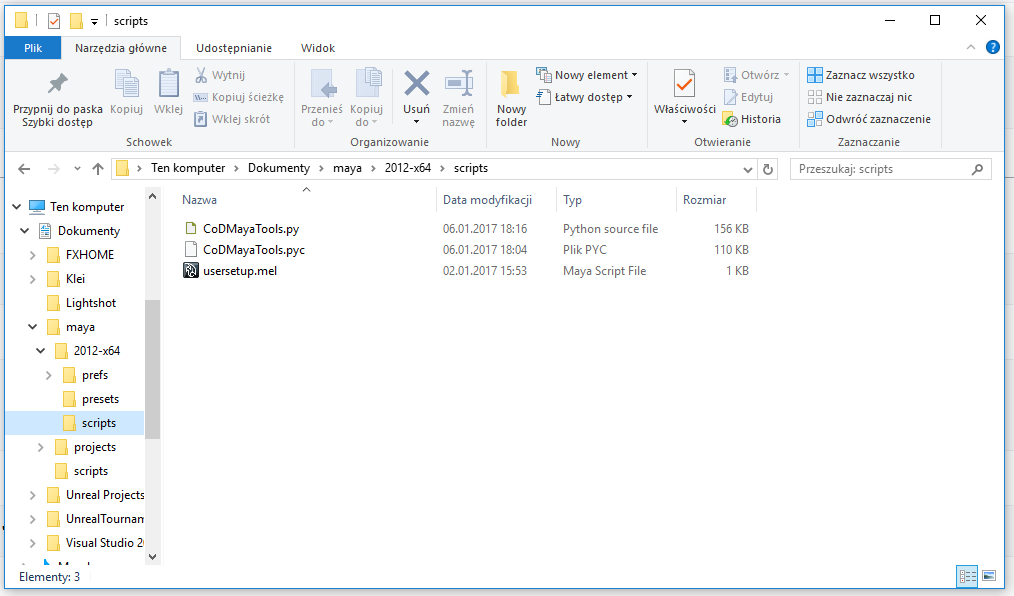This screenshot has width=1014, height=596.
Task: Click the Back navigation arrow
Action: click(25, 169)
